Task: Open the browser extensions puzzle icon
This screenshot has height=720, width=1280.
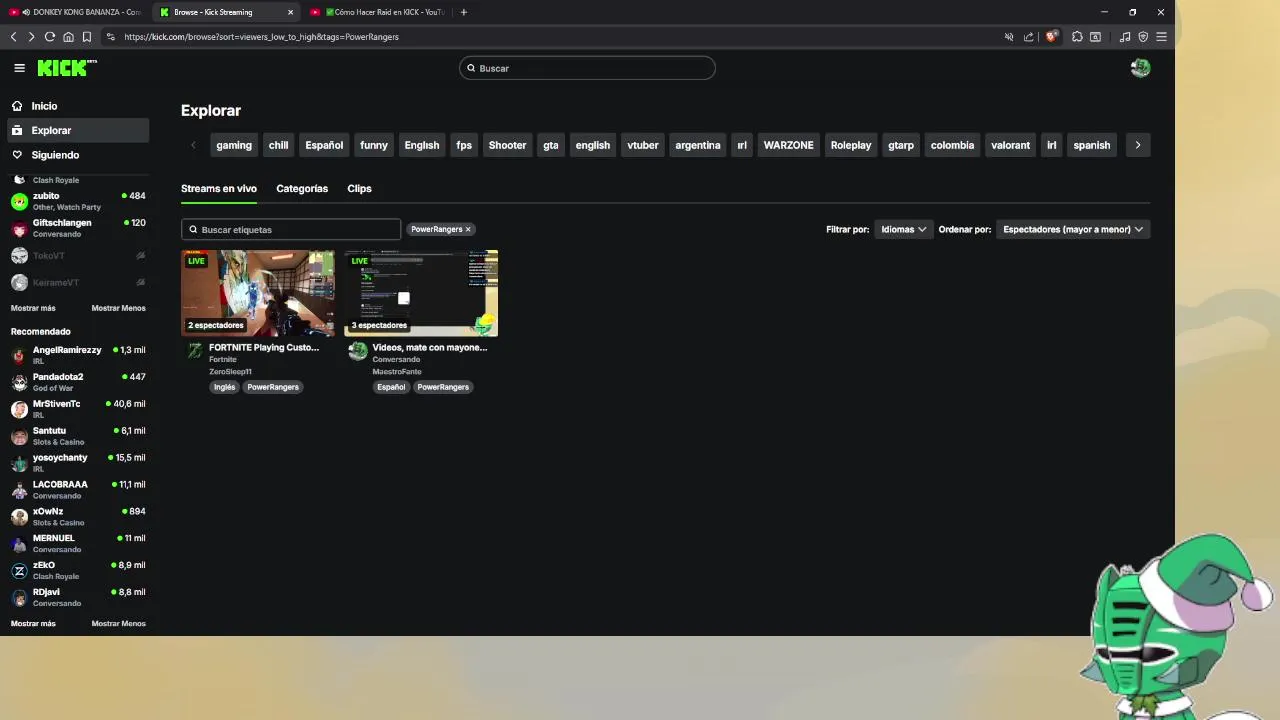Action: (1077, 37)
